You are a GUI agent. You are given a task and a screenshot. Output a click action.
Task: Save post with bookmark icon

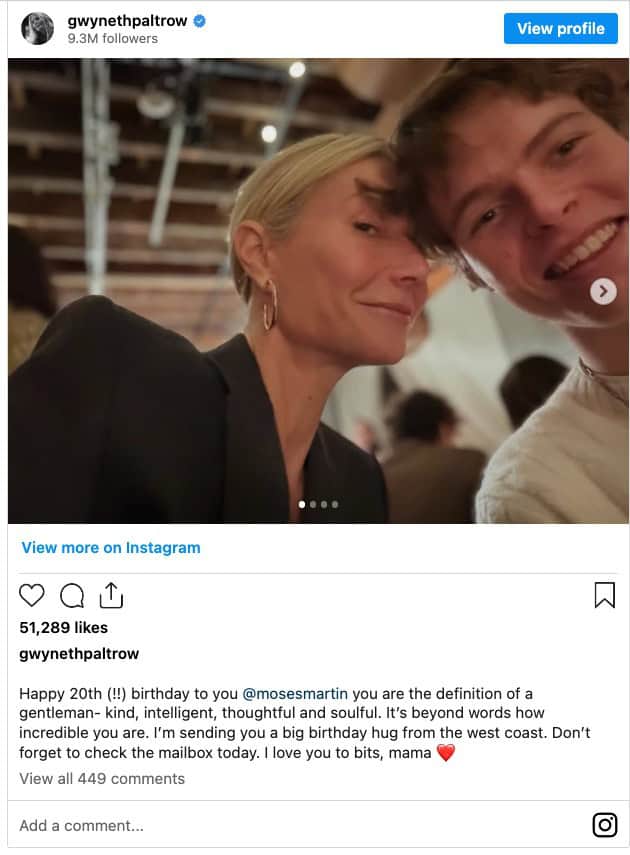click(604, 596)
